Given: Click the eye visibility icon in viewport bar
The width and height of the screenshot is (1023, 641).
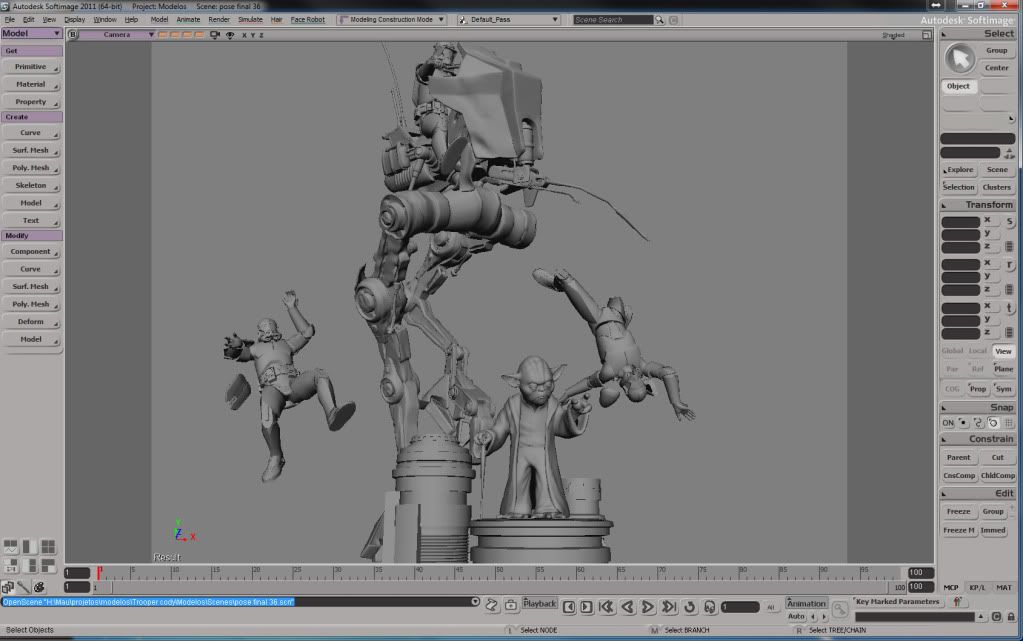Looking at the screenshot, I should coord(230,35).
